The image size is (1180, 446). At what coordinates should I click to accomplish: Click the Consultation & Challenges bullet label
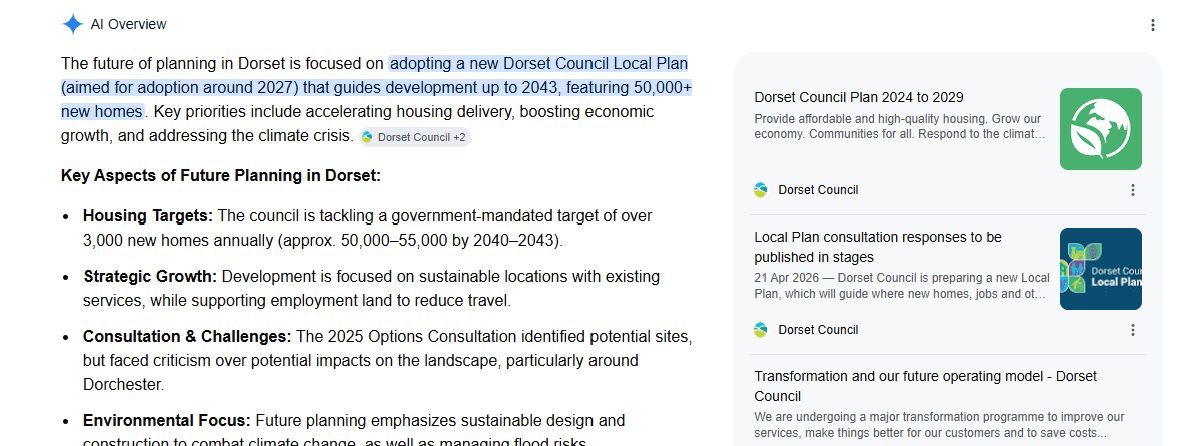coord(187,336)
